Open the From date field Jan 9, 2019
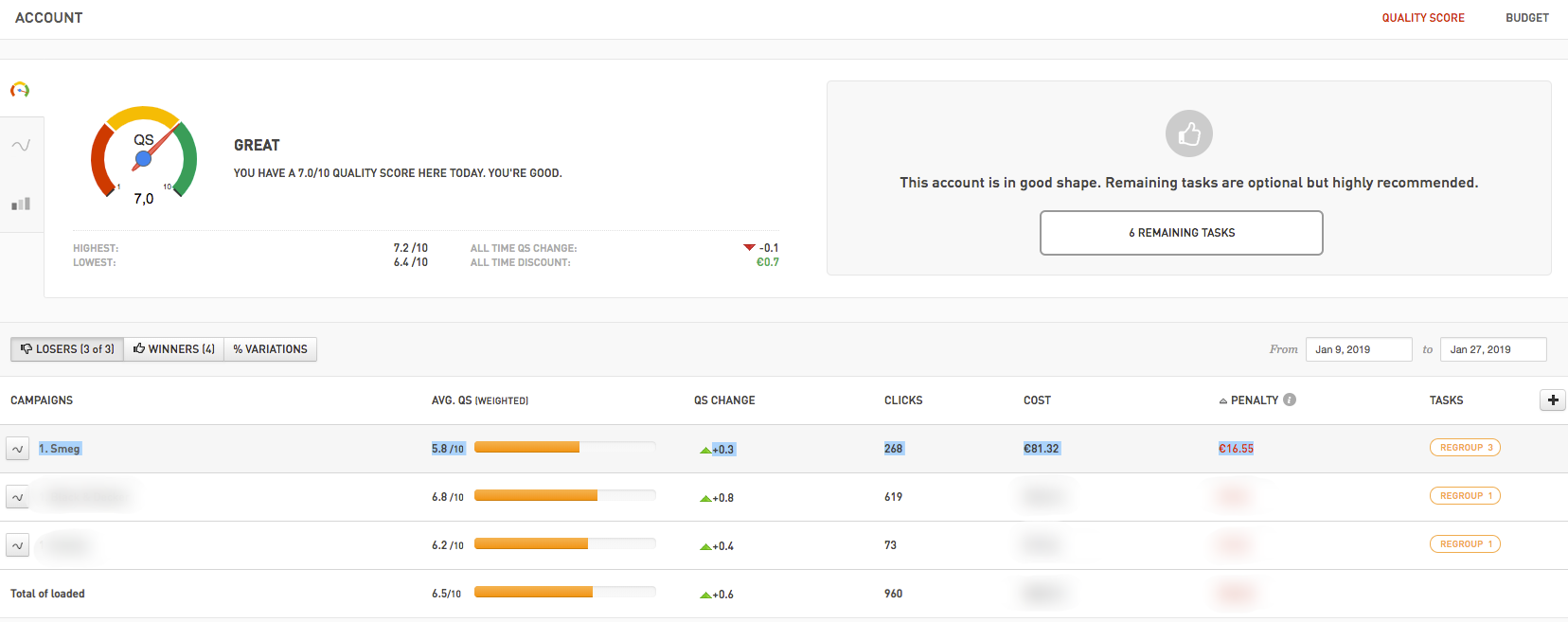 1359,349
